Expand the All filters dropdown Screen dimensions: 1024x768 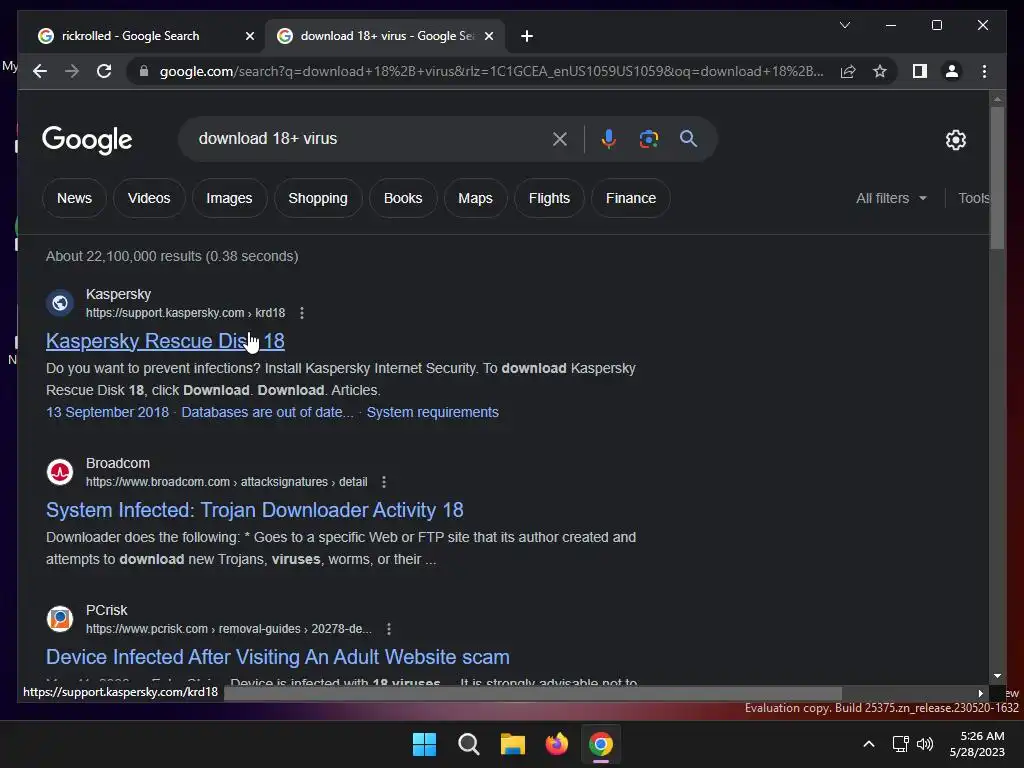point(891,198)
